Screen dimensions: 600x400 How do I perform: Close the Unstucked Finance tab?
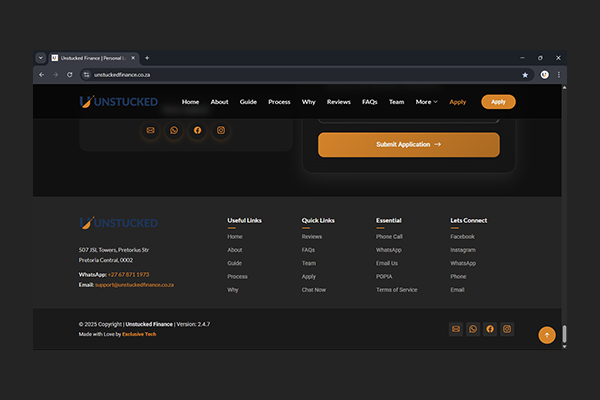[x=133, y=58]
